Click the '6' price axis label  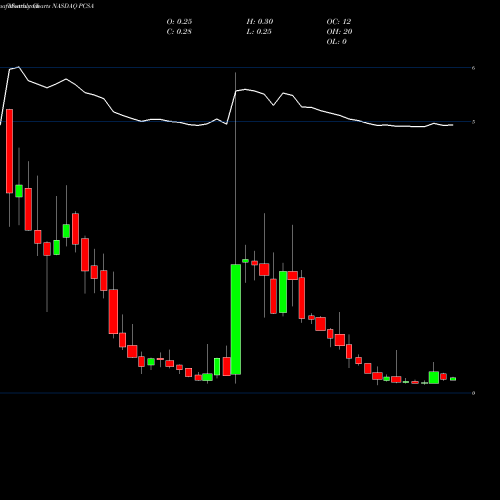[x=473, y=68]
